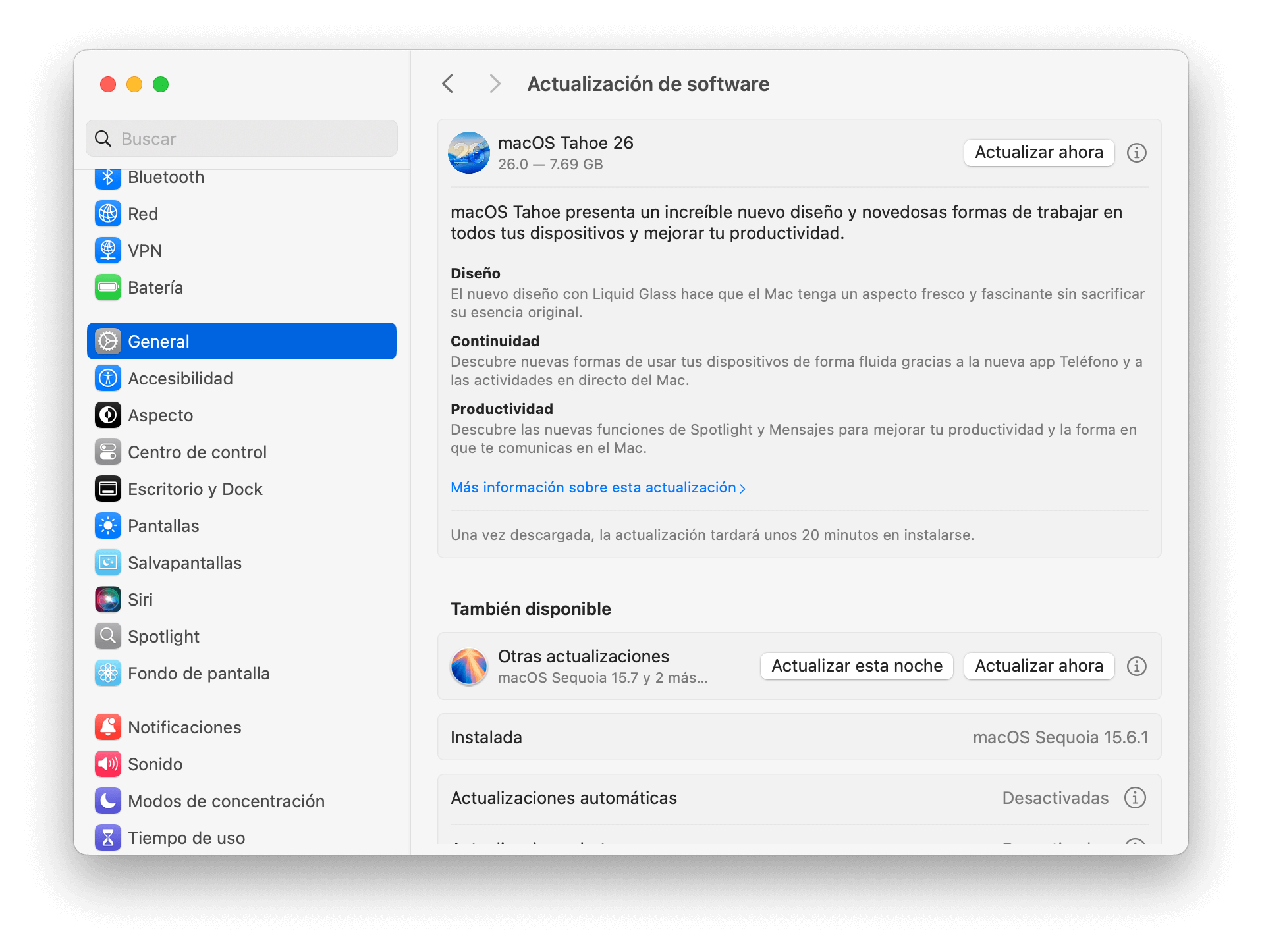Screen dimensions: 1262x952
Task: Click the Red network globe icon
Action: click(x=108, y=214)
